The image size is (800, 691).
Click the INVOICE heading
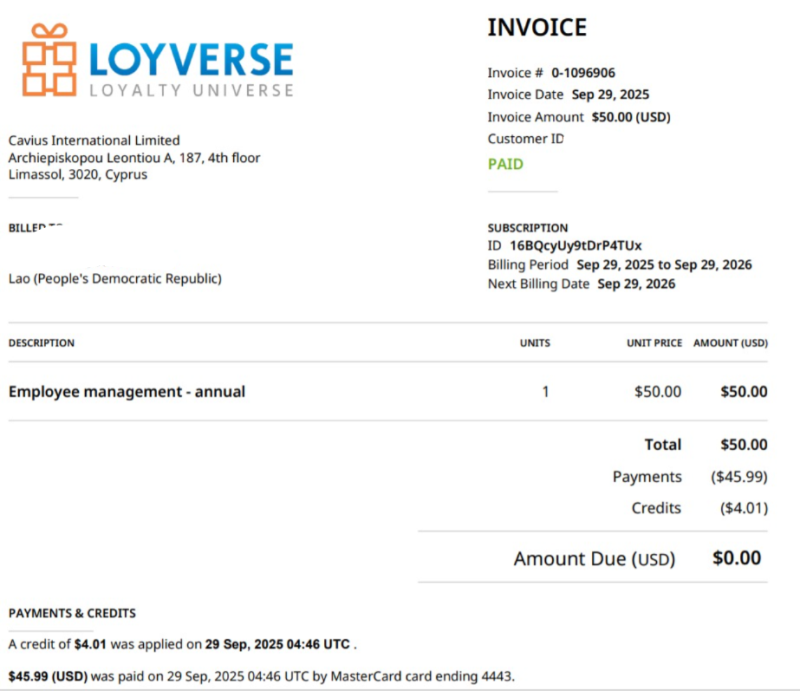(537, 28)
